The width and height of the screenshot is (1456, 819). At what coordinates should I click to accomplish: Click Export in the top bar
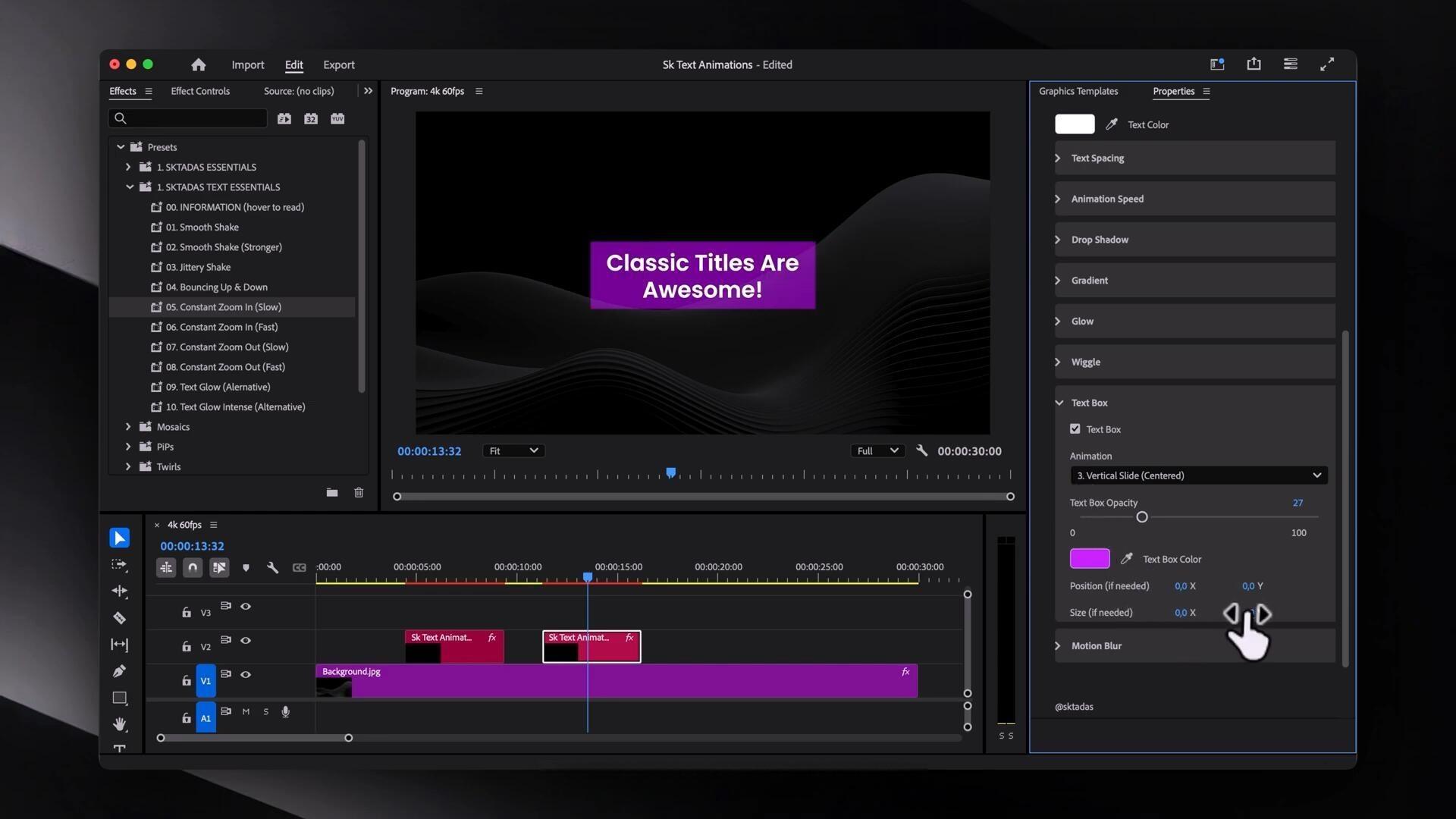point(338,65)
